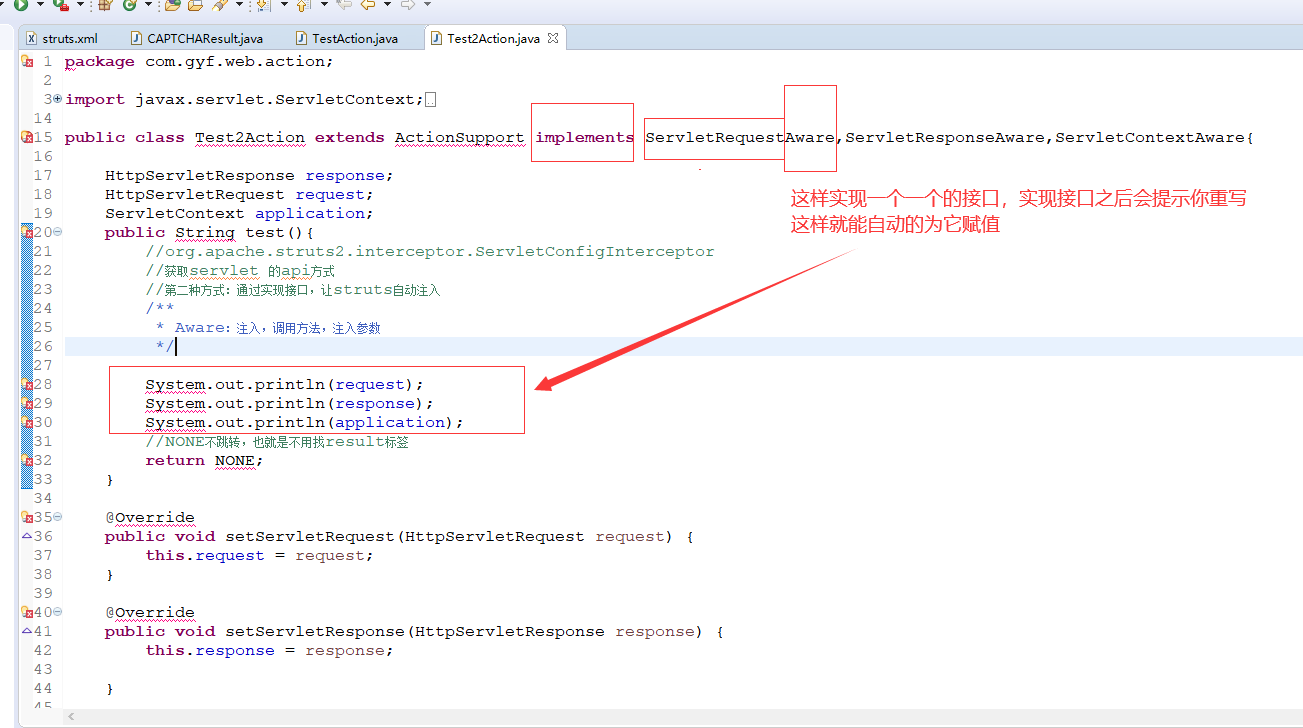Image resolution: width=1303 pixels, height=728 pixels.
Task: Collapse the setServletRequest method at line 35
Action: click(57, 517)
